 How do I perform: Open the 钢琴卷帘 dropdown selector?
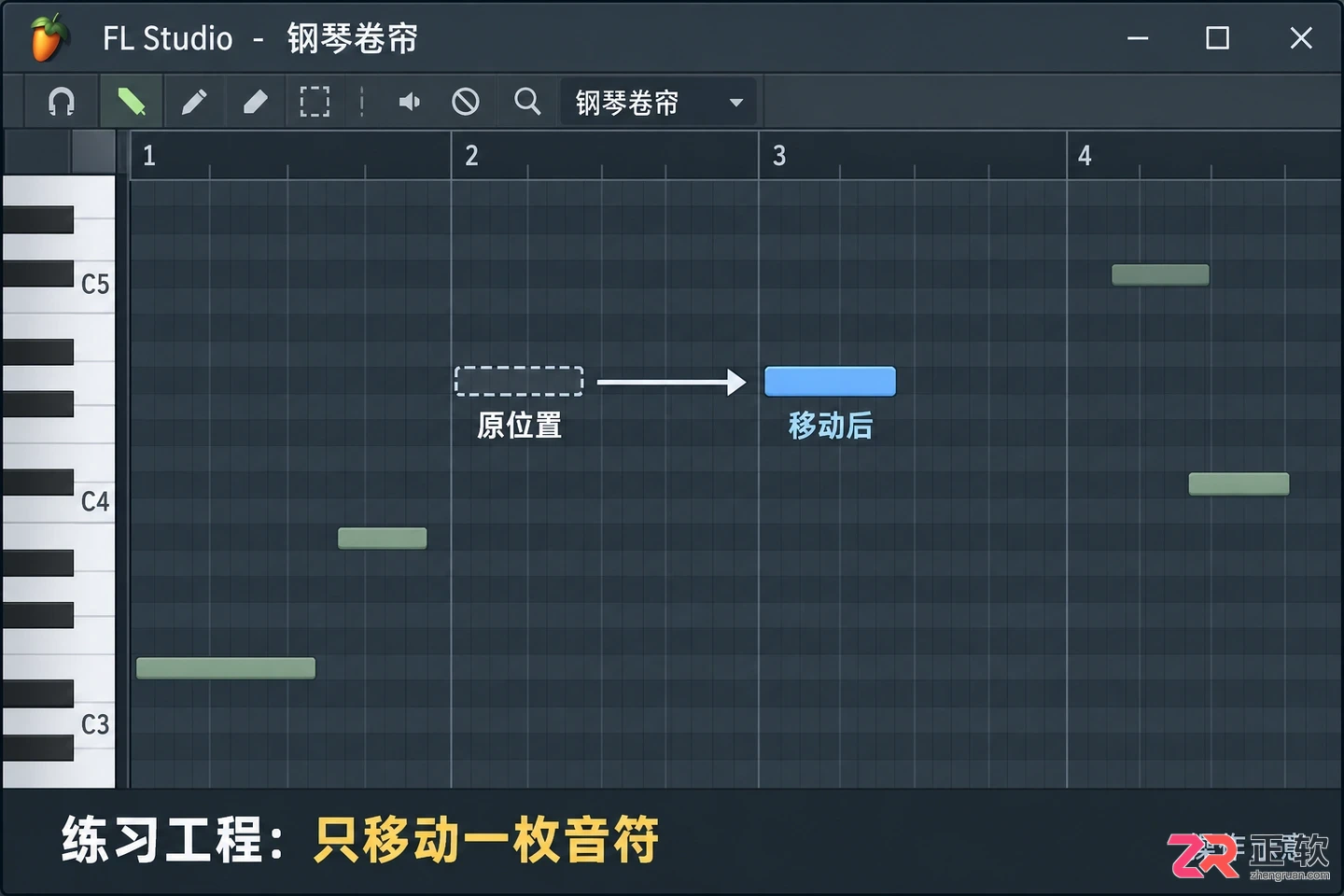661,102
